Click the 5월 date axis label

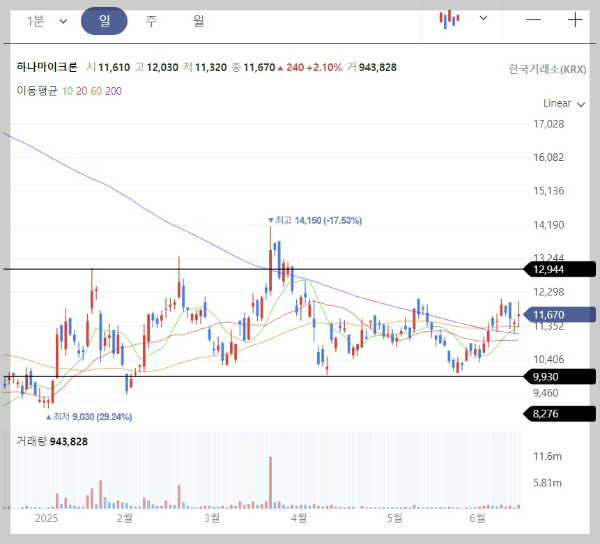(395, 518)
